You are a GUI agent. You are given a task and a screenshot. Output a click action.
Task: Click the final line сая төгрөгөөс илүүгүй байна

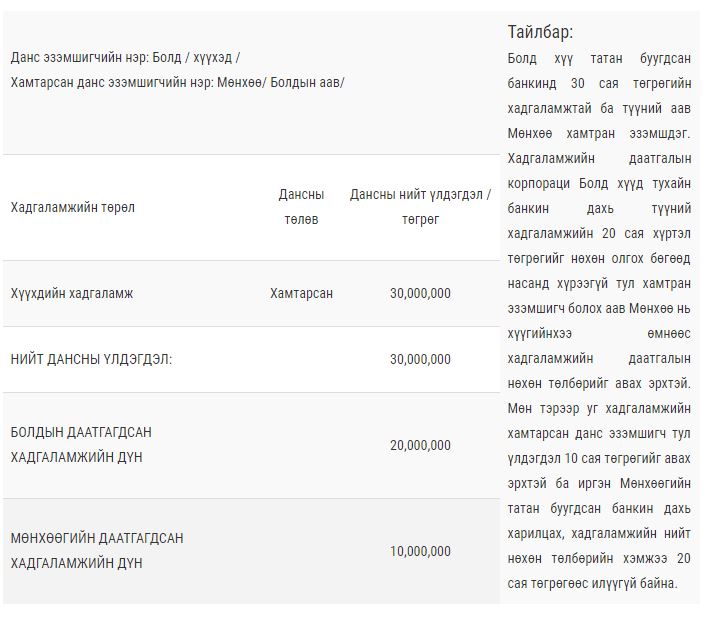click(592, 583)
